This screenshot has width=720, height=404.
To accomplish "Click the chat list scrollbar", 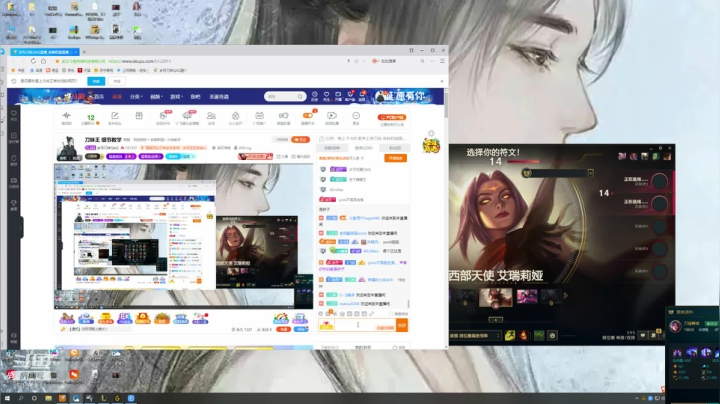I will [408, 304].
